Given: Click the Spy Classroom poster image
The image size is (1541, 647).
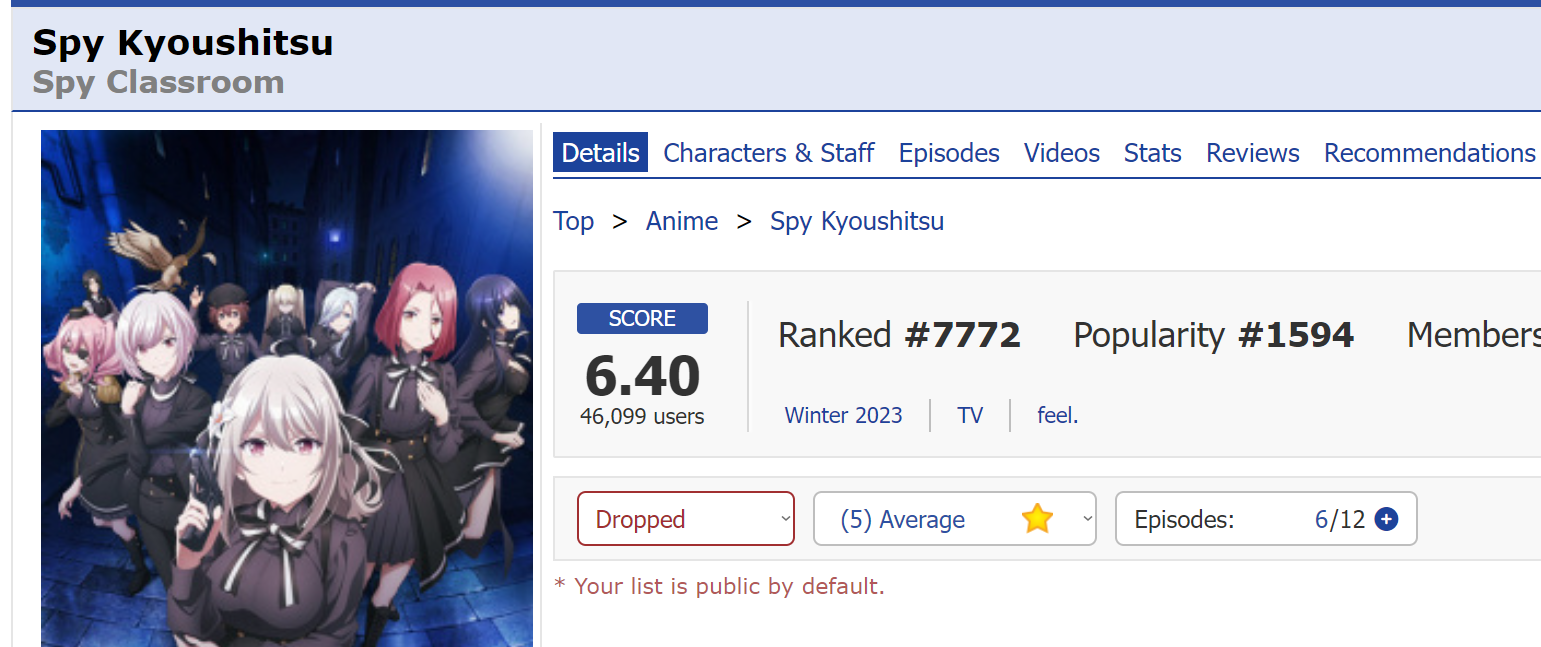Looking at the screenshot, I should [x=287, y=388].
